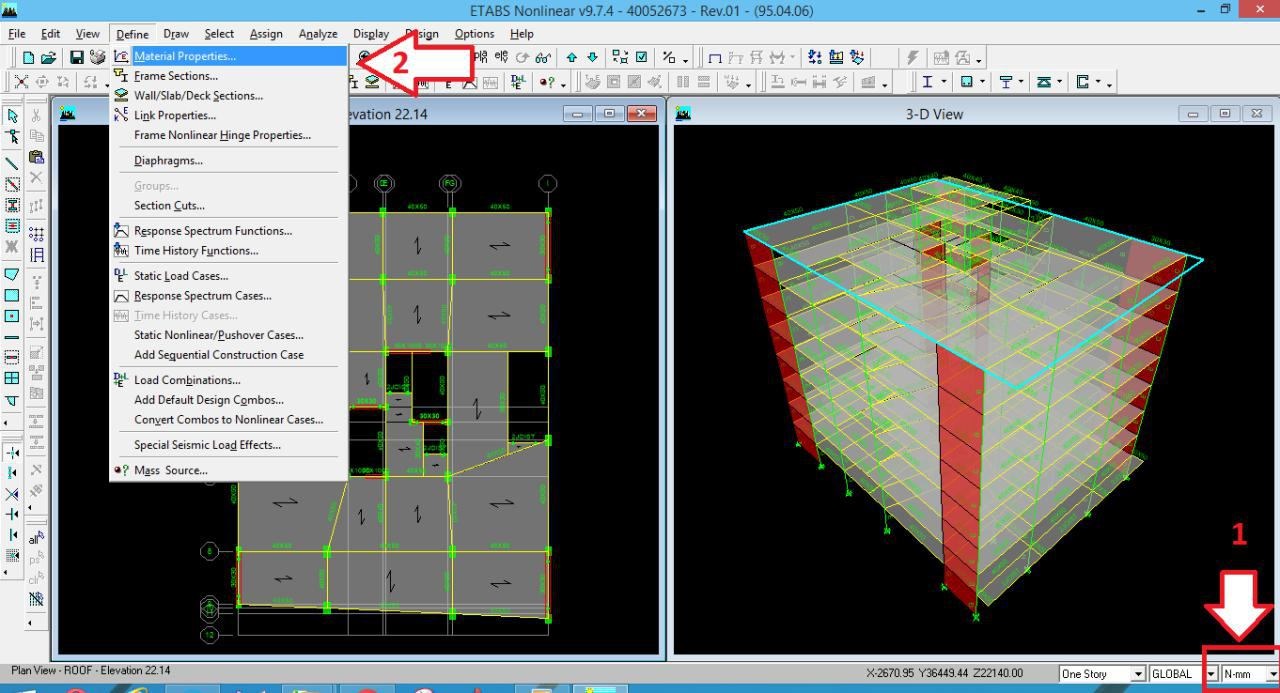Maximize the 3-D View window

click(x=1226, y=113)
